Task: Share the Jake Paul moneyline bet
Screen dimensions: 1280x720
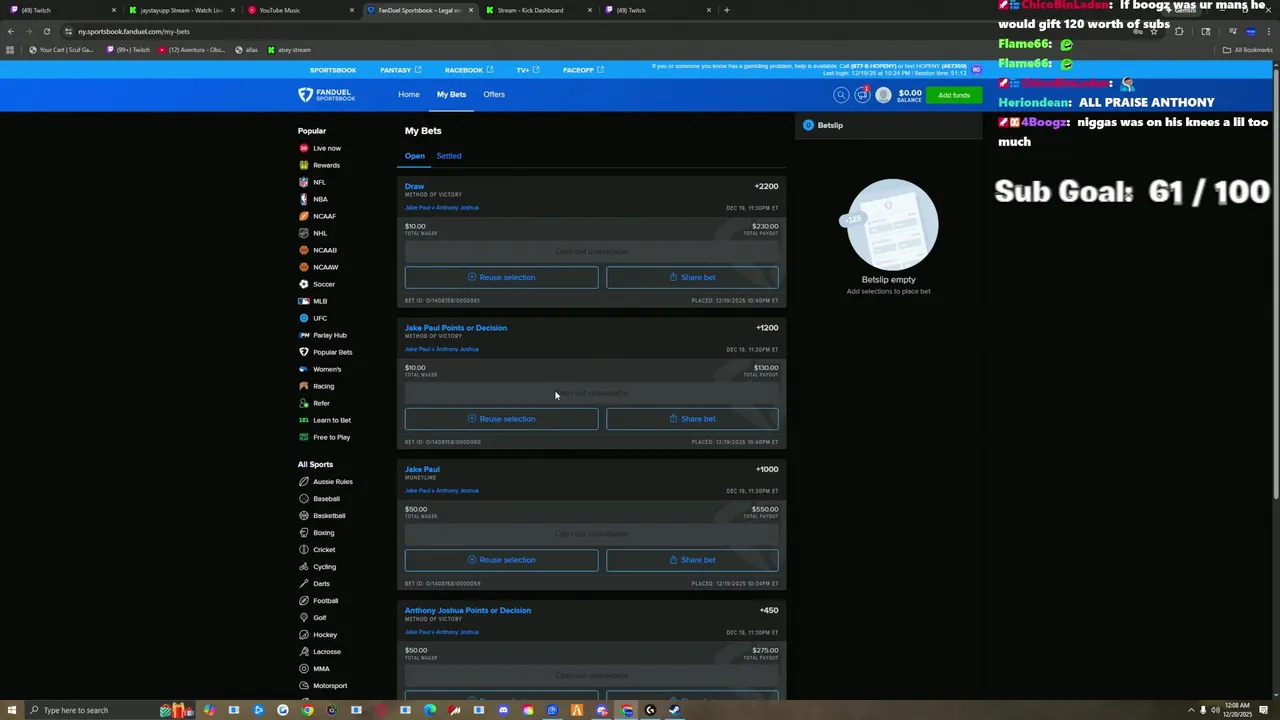Action: click(692, 560)
